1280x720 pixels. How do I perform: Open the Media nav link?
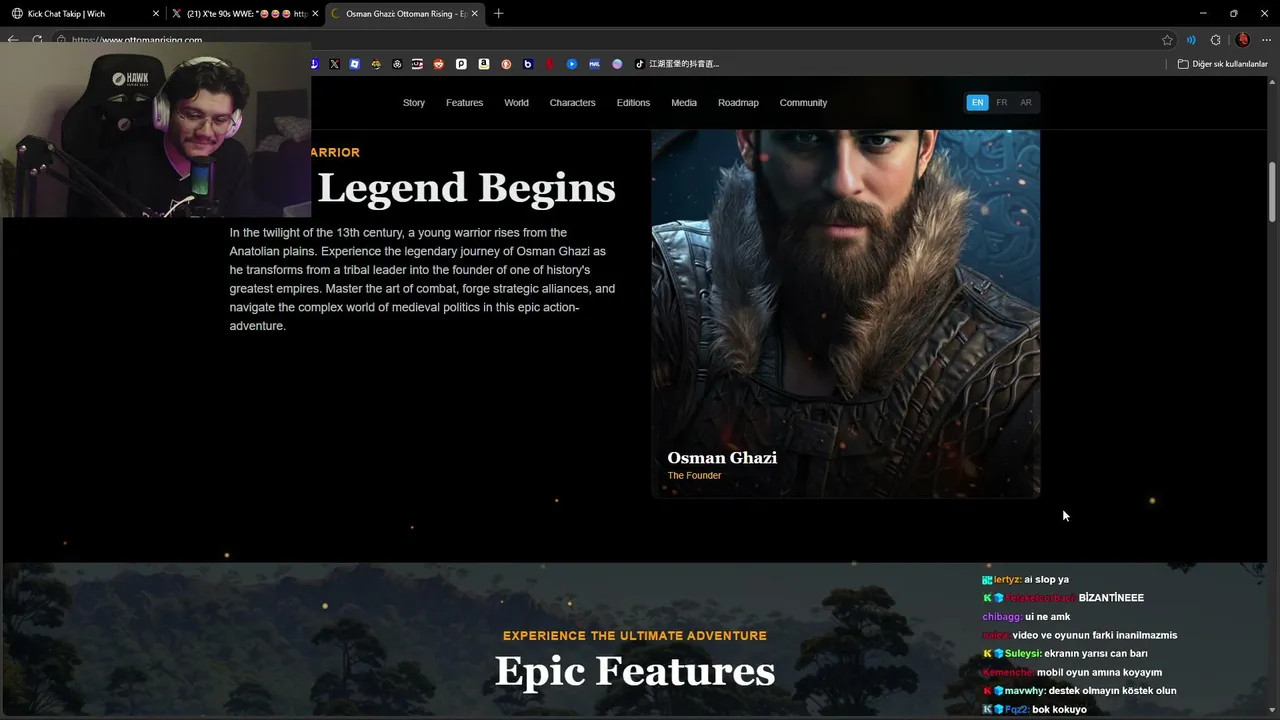tap(684, 103)
